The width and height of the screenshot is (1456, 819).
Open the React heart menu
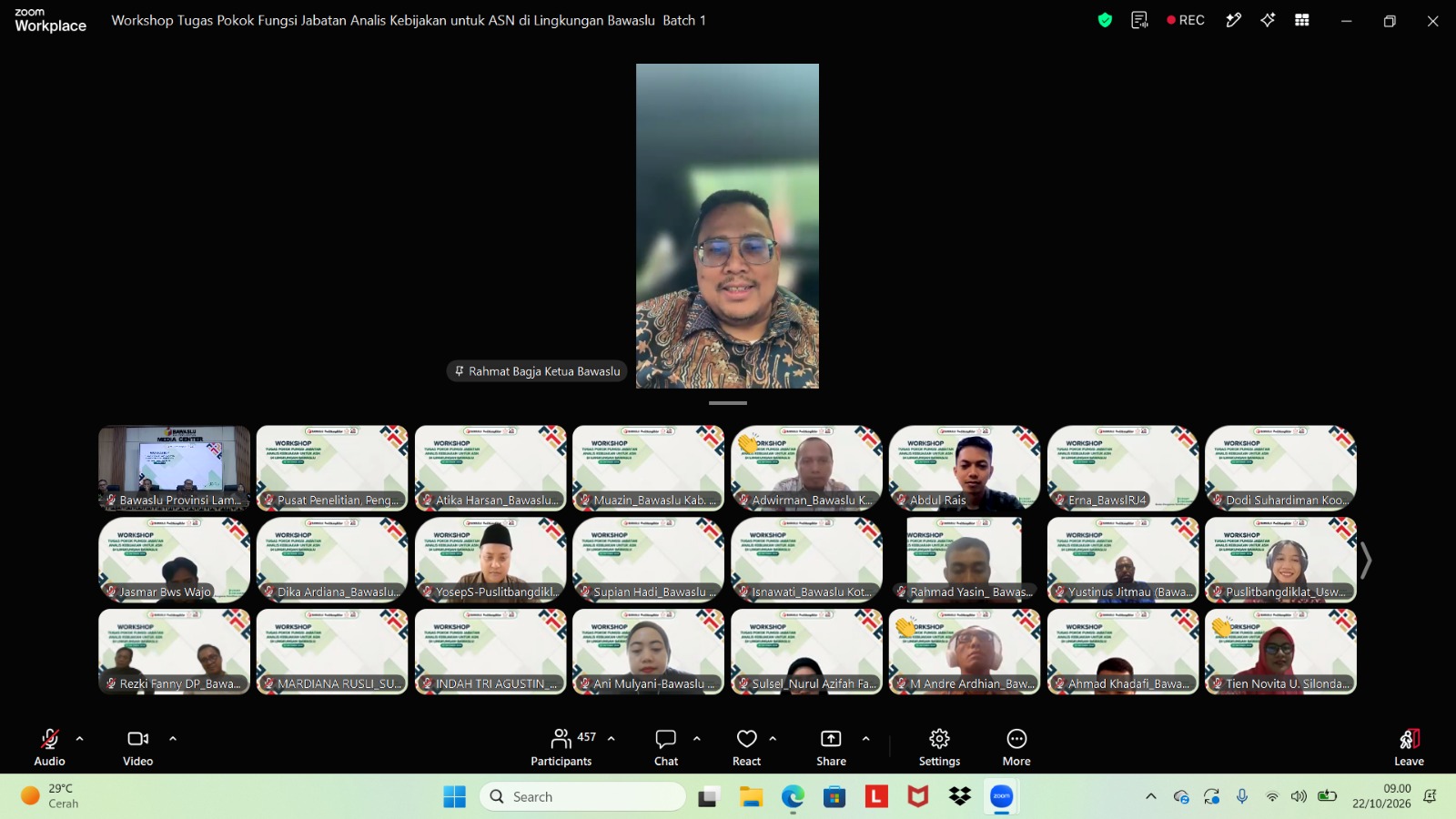click(x=747, y=747)
